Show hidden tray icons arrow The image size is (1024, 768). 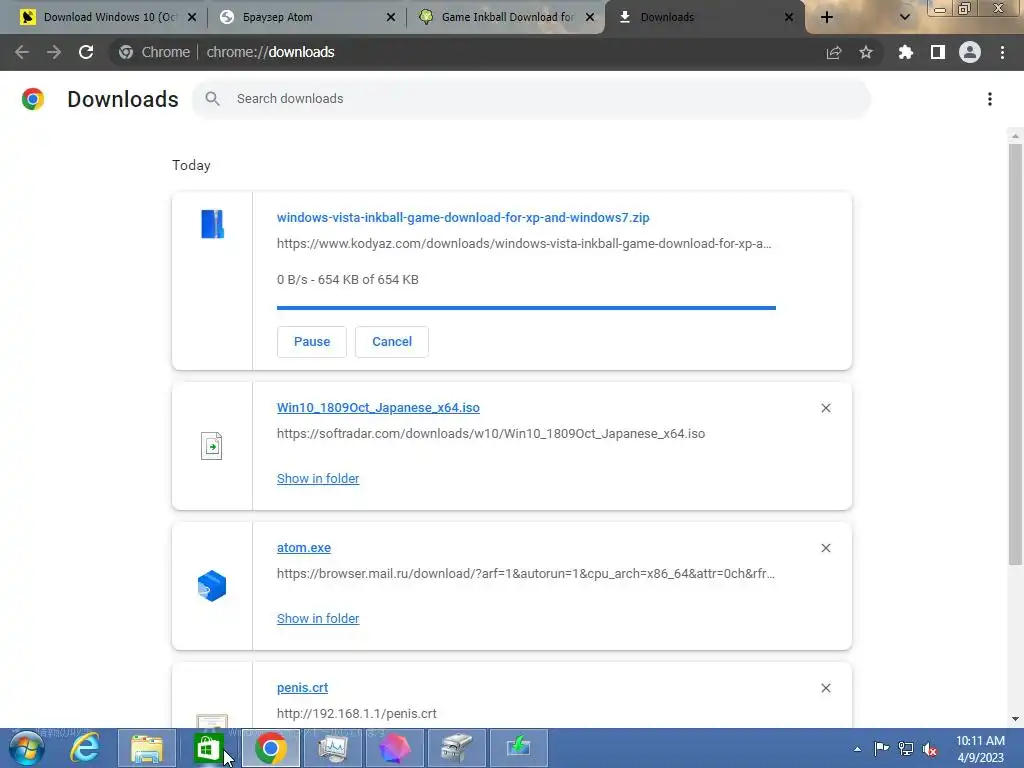(857, 749)
